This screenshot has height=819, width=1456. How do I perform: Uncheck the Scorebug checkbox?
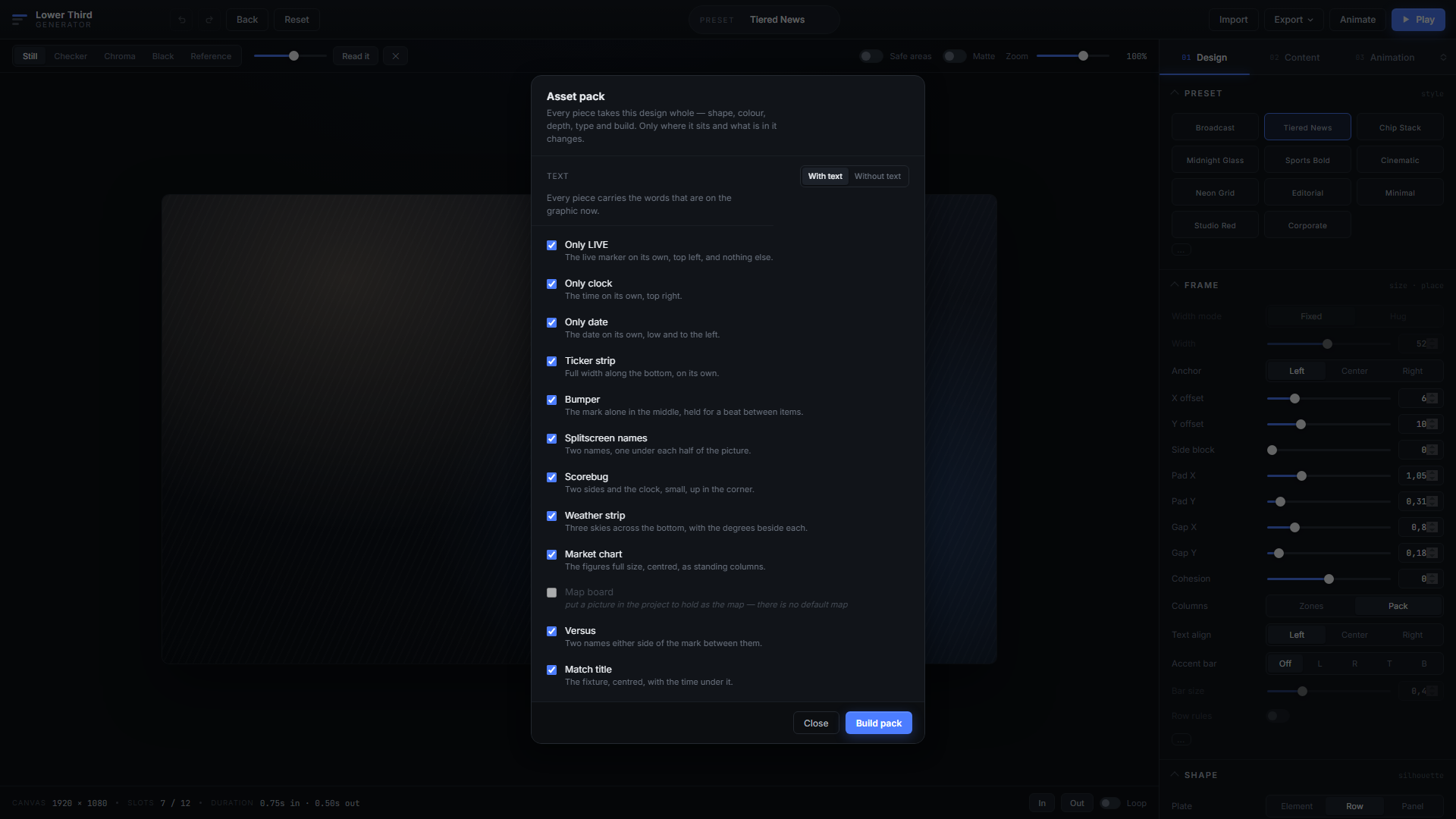pyautogui.click(x=552, y=478)
